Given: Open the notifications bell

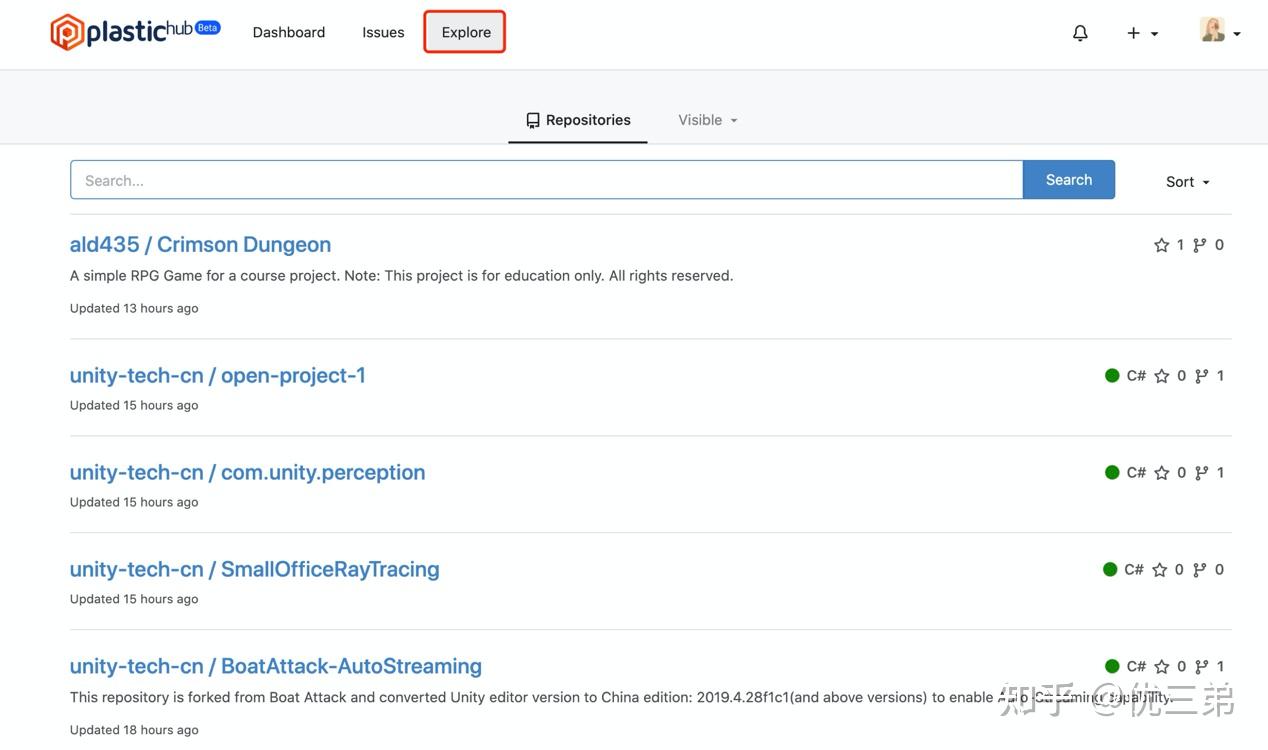Looking at the screenshot, I should (1080, 33).
